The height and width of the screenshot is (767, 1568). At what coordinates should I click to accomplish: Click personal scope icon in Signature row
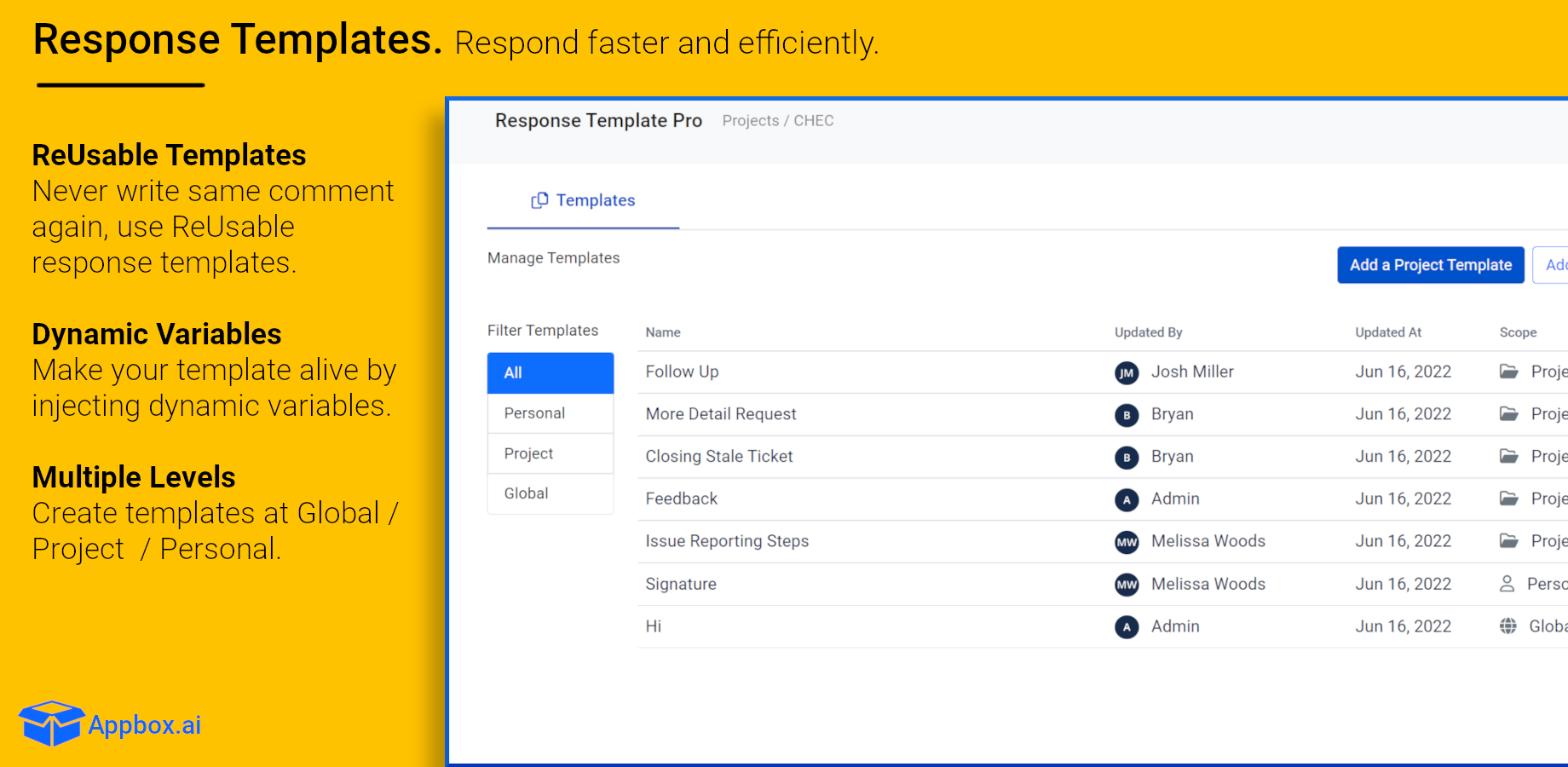[x=1507, y=584]
